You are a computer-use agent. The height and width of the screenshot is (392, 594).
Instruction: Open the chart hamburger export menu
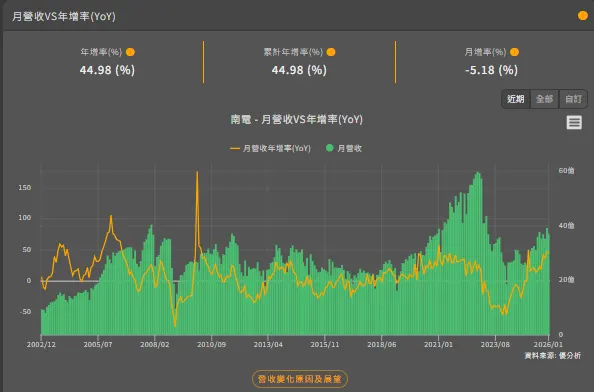pyautogui.click(x=574, y=123)
